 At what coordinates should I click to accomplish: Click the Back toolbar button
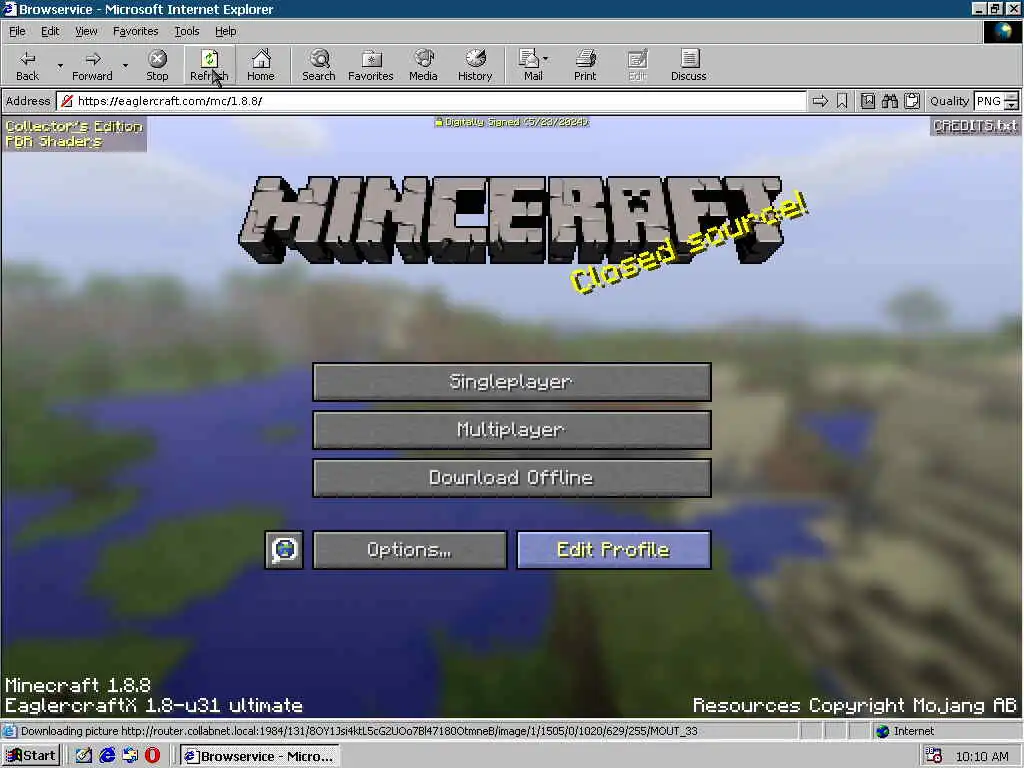tap(27, 65)
